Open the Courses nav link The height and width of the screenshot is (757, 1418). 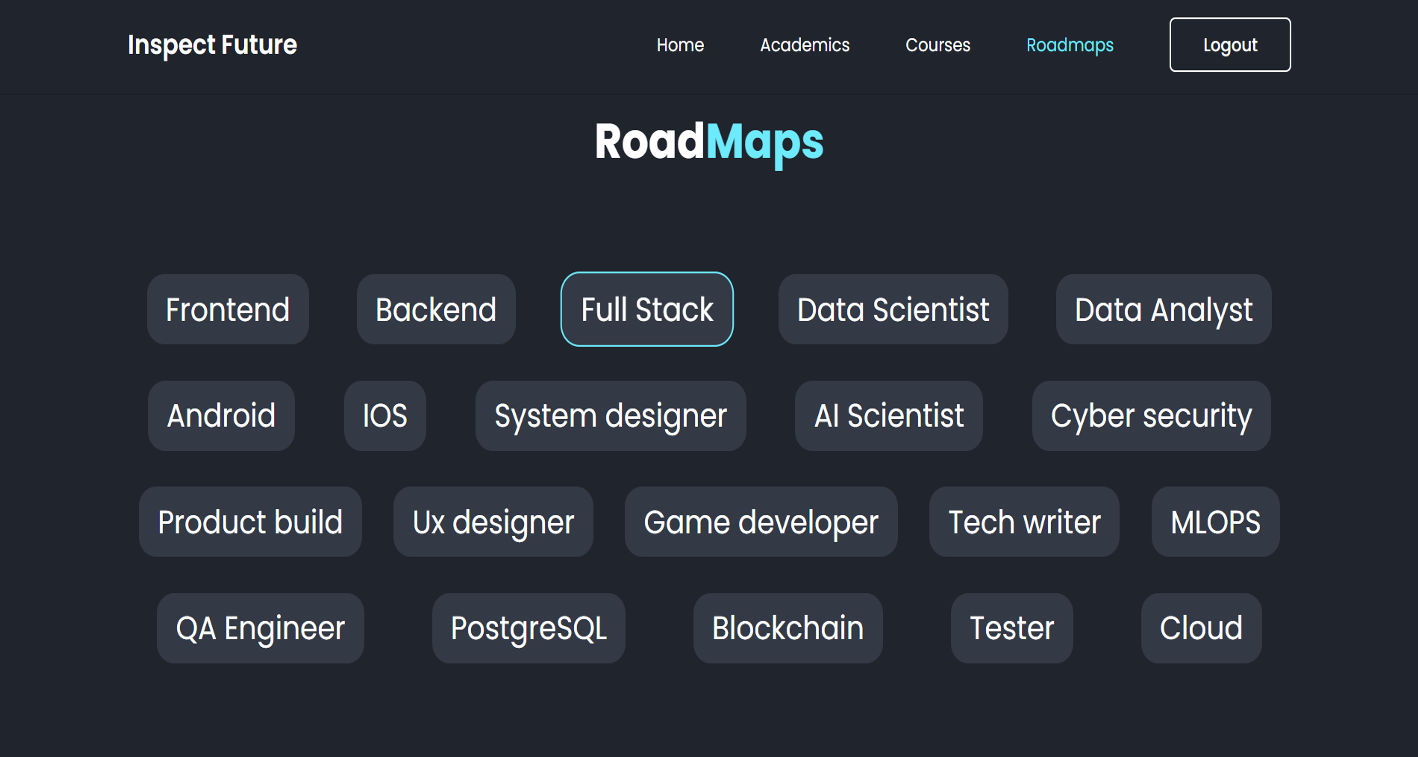pyautogui.click(x=938, y=45)
